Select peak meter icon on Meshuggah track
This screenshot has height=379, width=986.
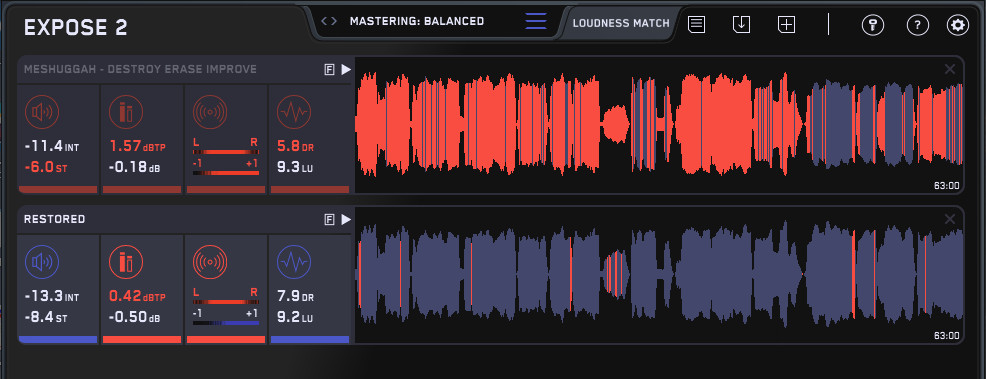[126, 113]
